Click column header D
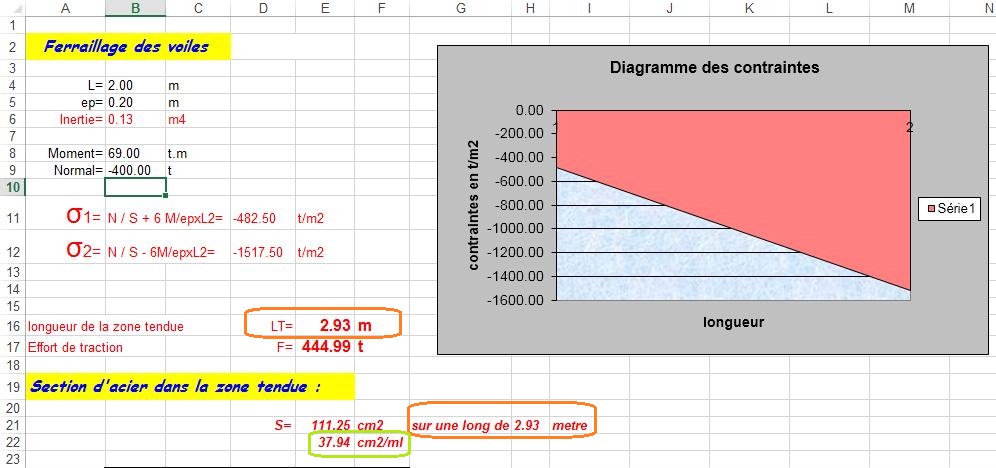This screenshot has height=468, width=996. tap(263, 8)
